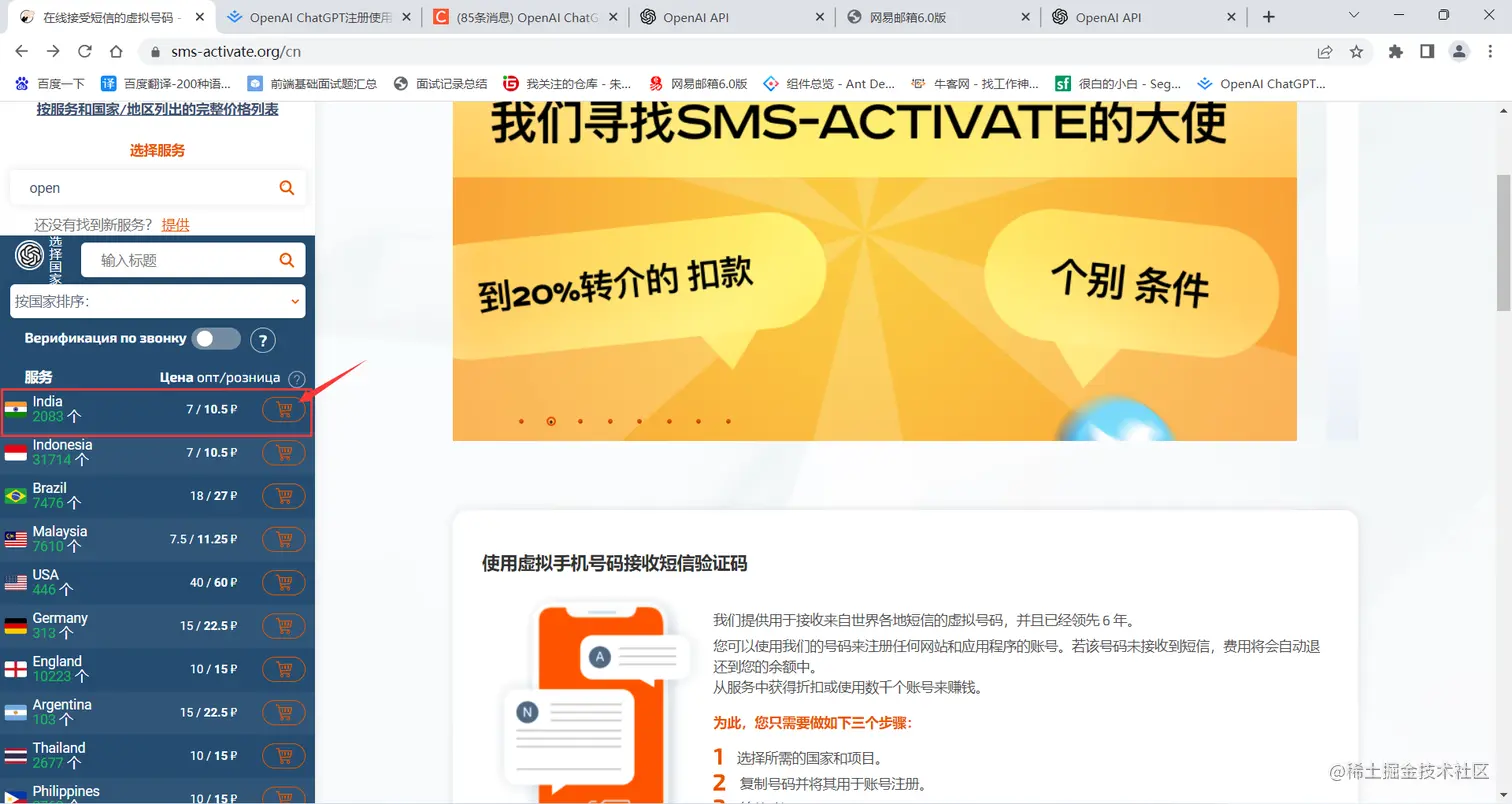Click search icon in country title field

point(287,261)
